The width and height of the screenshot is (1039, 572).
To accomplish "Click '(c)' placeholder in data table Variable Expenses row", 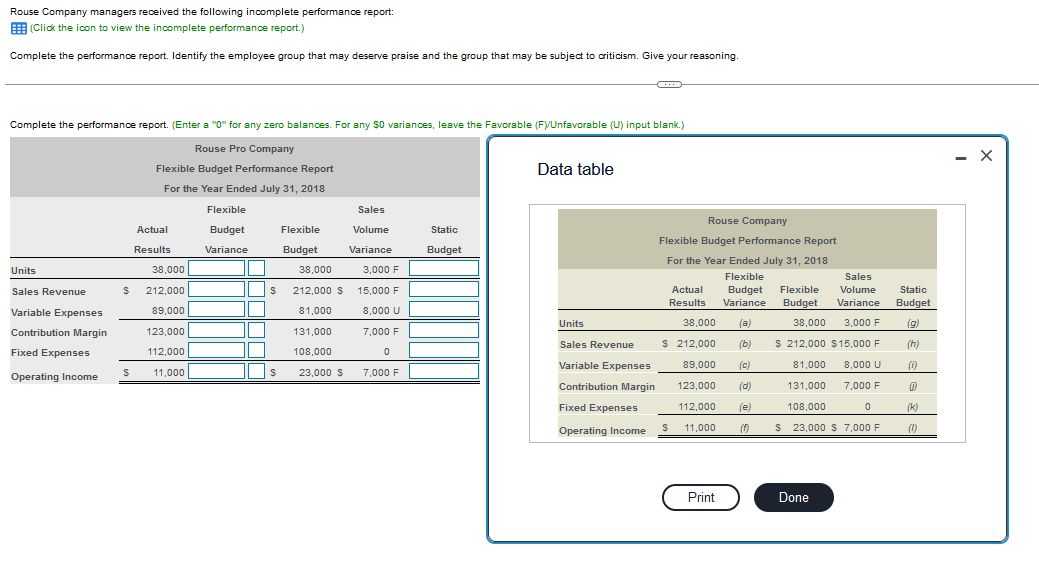I will pyautogui.click(x=745, y=365).
